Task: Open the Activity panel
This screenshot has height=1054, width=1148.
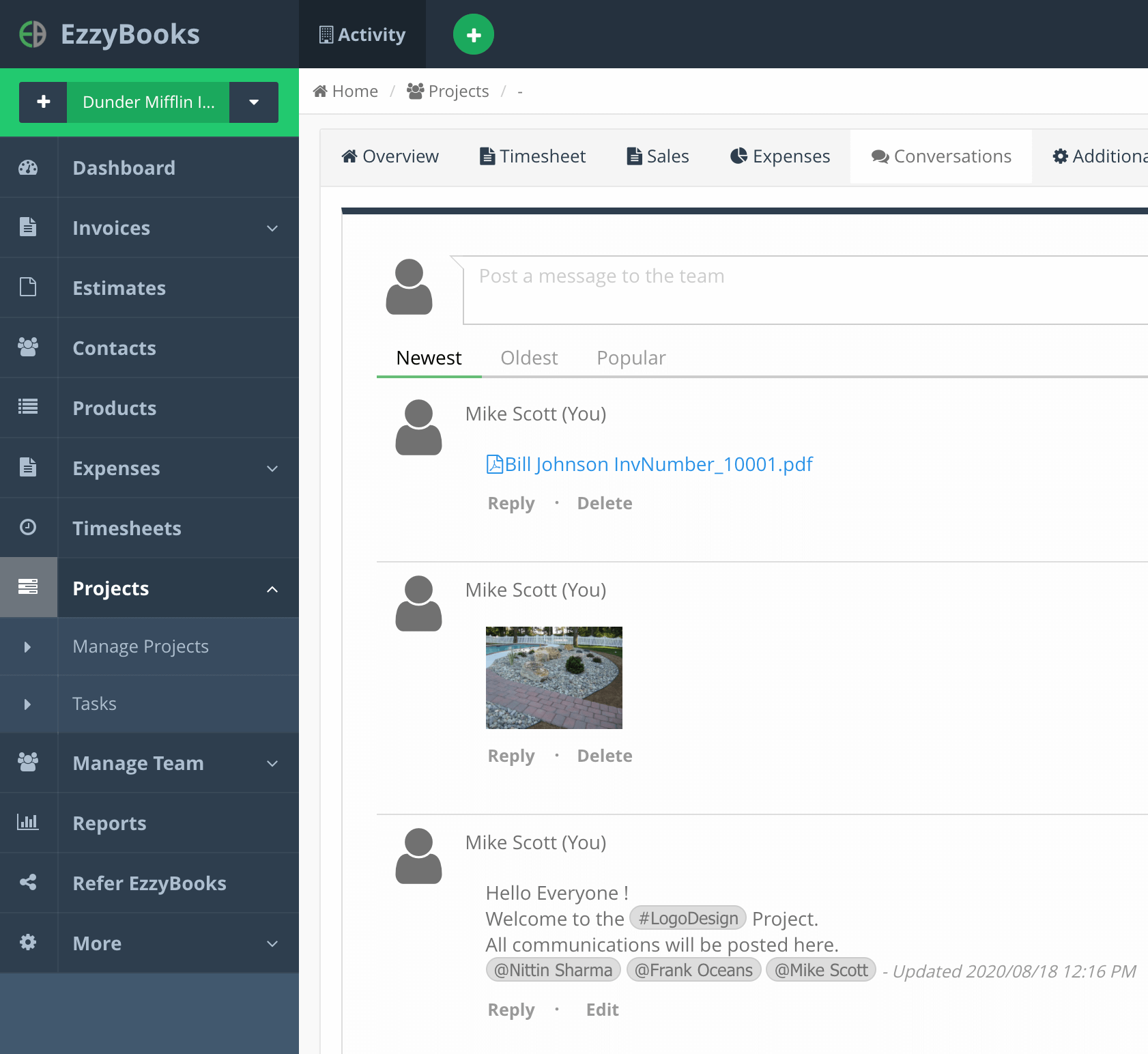Action: 362,34
